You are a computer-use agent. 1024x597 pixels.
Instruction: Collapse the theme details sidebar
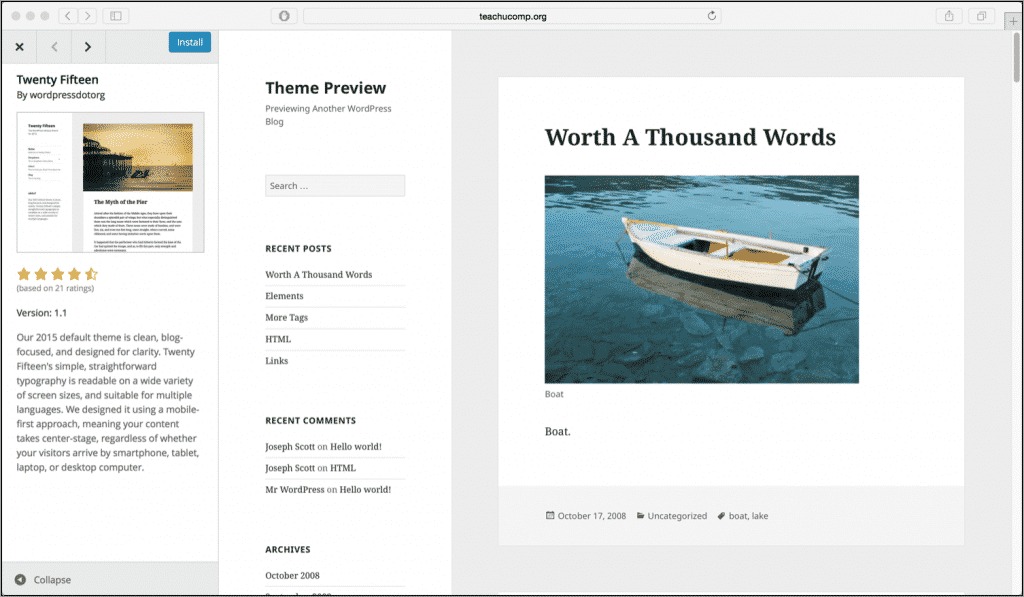(x=43, y=579)
